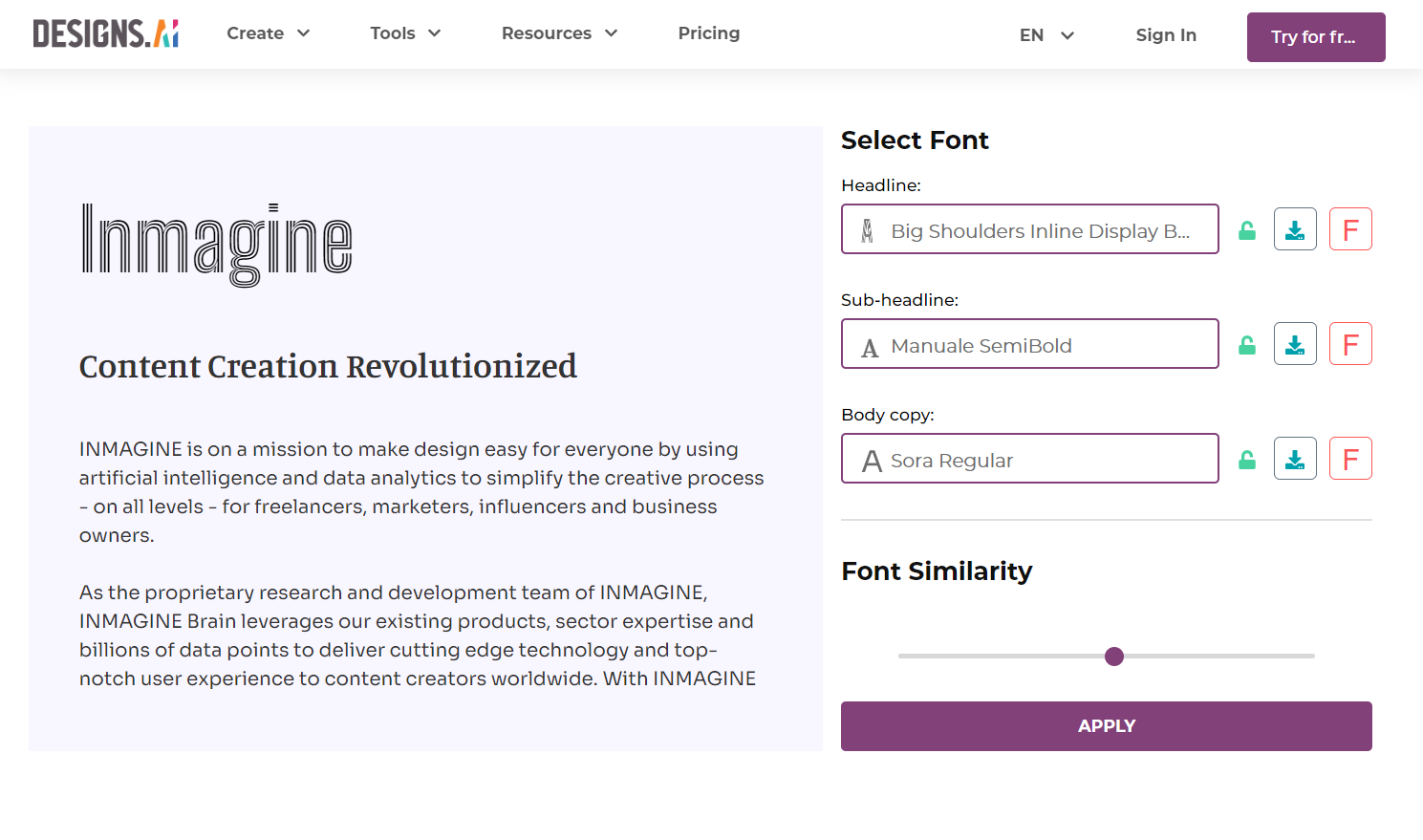
Task: Click the download icon for Sora Regular
Action: coord(1295,458)
